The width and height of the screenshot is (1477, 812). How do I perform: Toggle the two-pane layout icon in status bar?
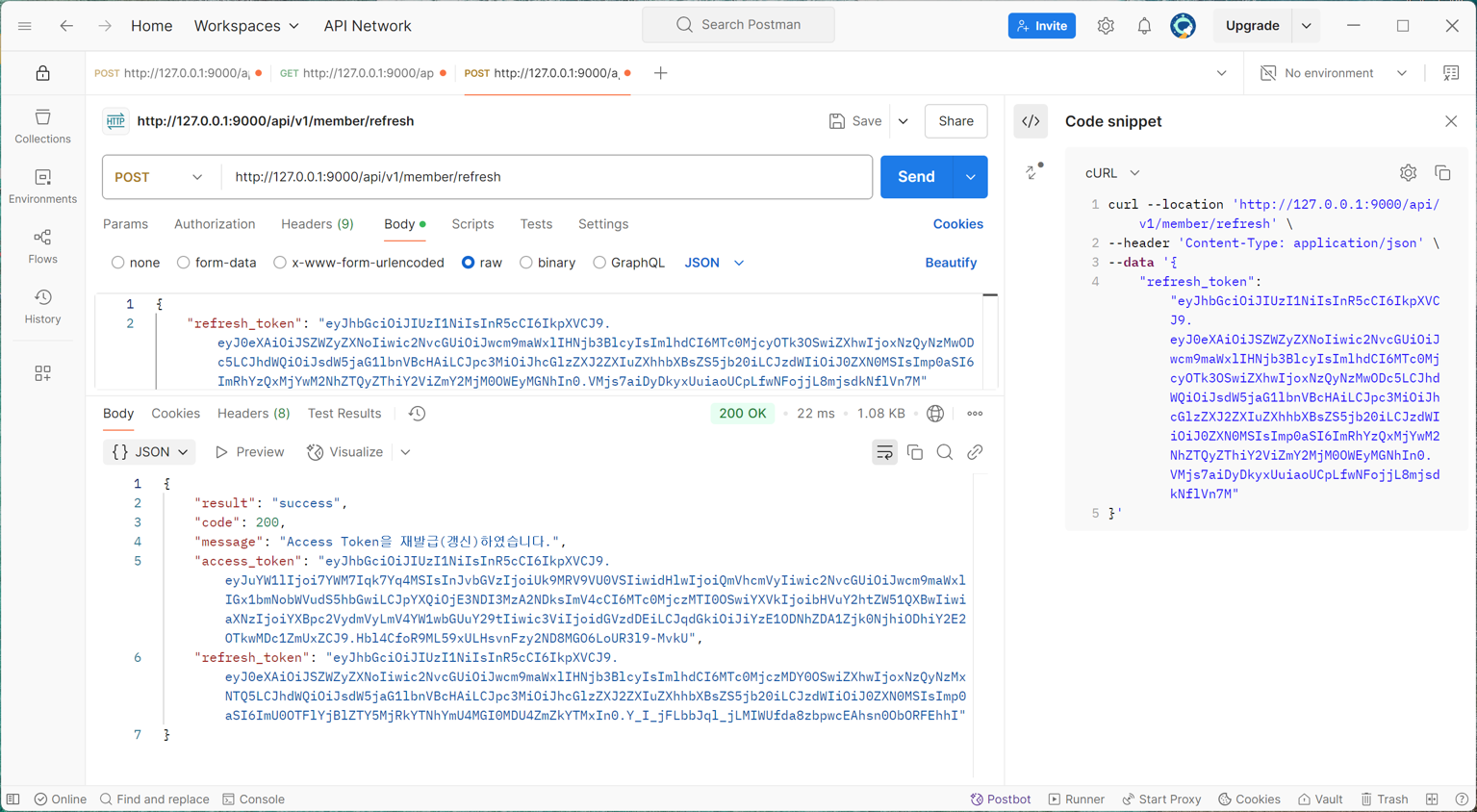point(1432,799)
